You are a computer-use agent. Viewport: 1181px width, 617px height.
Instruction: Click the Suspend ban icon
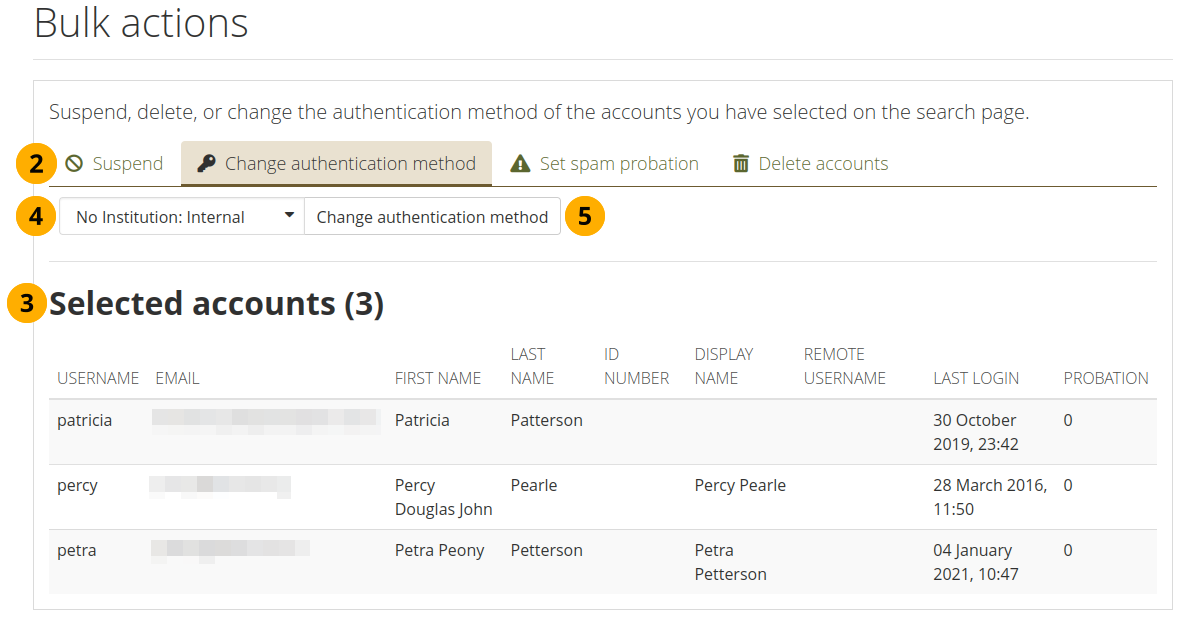point(74,164)
